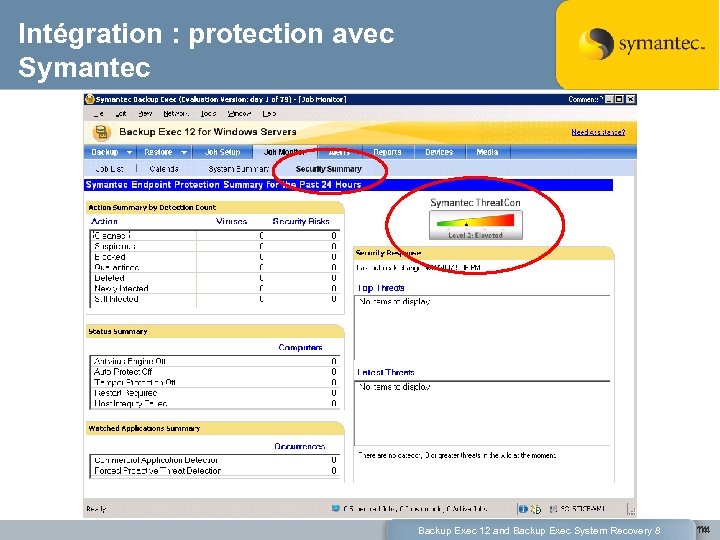
Task: Open the Media tab
Action: pyautogui.click(x=487, y=152)
